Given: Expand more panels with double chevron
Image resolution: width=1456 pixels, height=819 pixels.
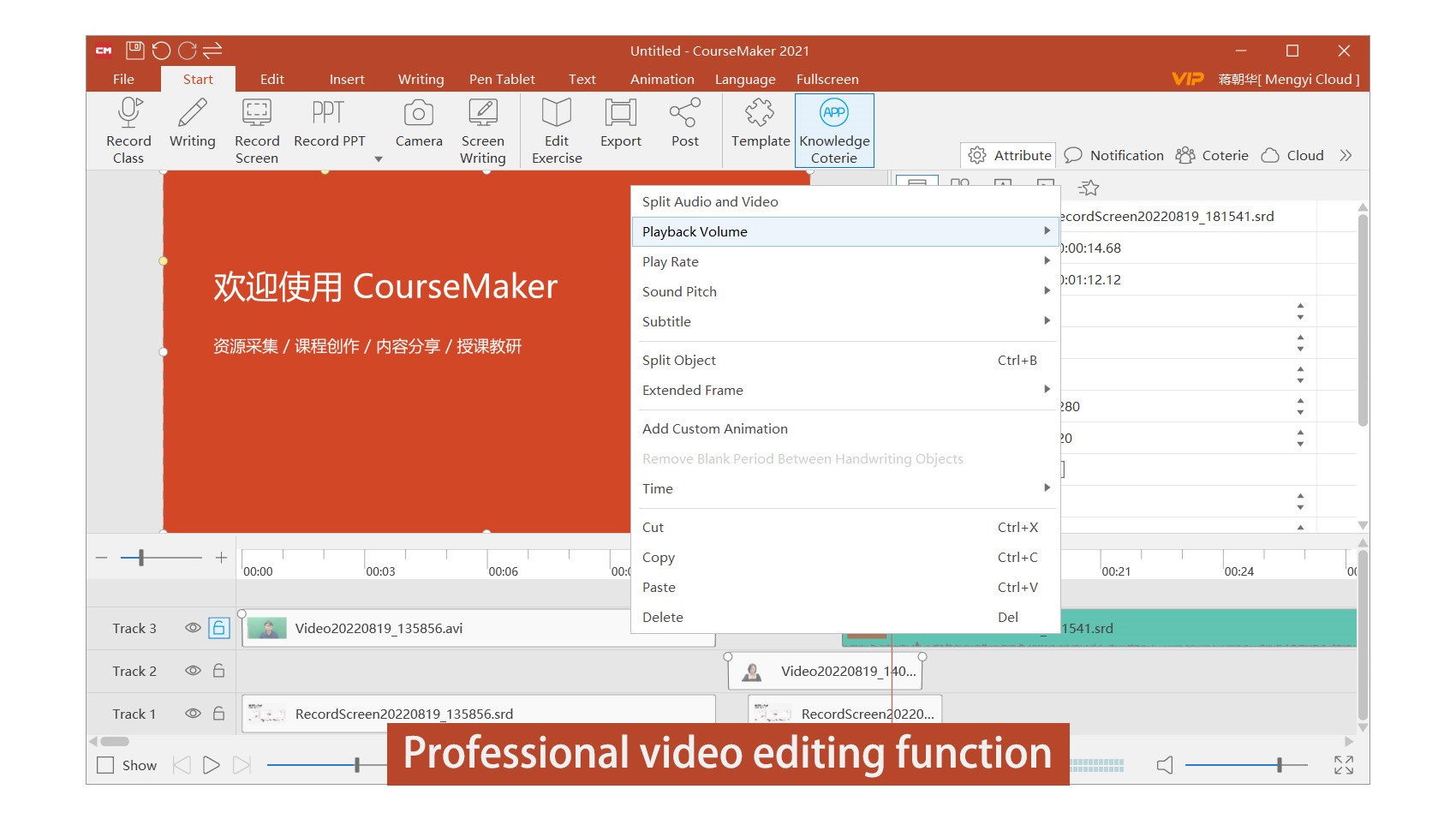Looking at the screenshot, I should click(x=1346, y=155).
